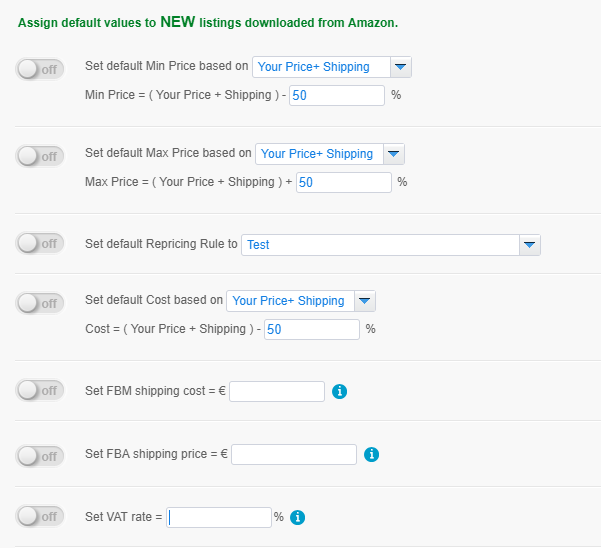Click the VAT rate input field
The height and width of the screenshot is (548, 601).
[x=219, y=518]
